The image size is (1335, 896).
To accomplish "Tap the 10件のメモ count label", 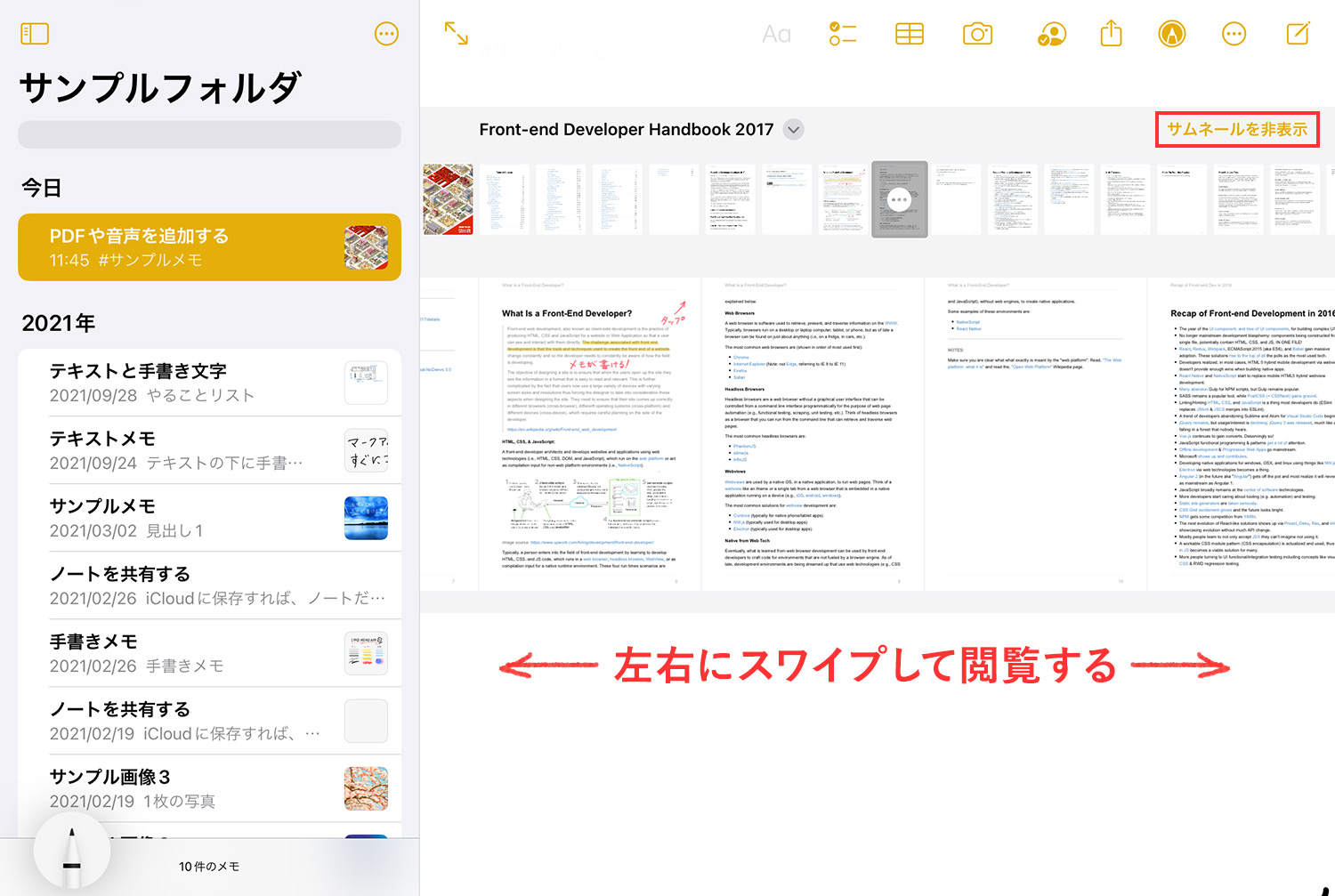I will [209, 867].
